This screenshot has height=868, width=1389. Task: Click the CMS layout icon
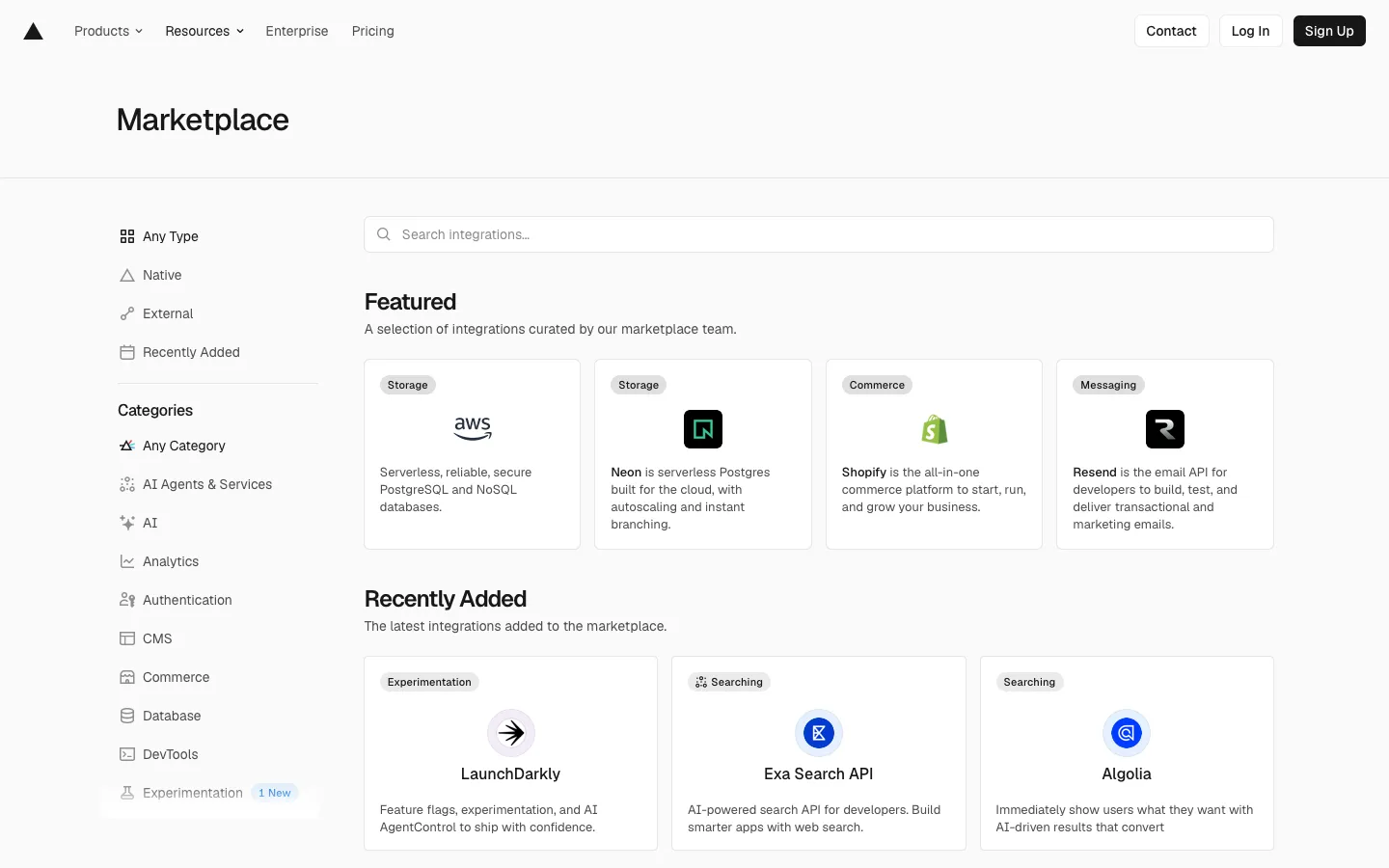point(127,638)
